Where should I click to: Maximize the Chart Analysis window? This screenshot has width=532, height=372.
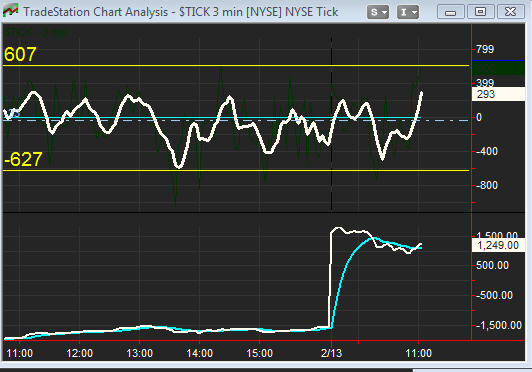[480, 12]
